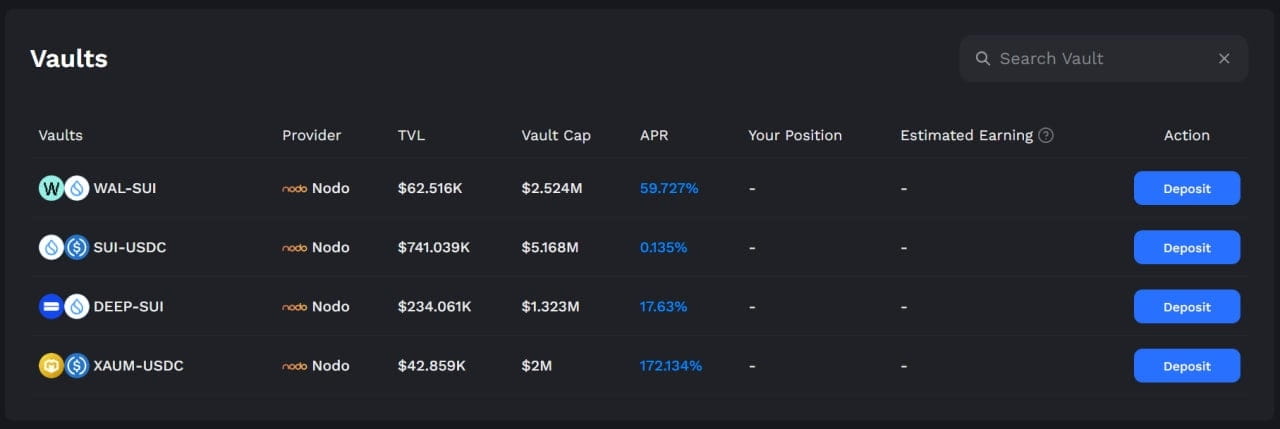The image size is (1280, 429).
Task: Click the WAL-SUI token pair icon
Action: point(64,188)
